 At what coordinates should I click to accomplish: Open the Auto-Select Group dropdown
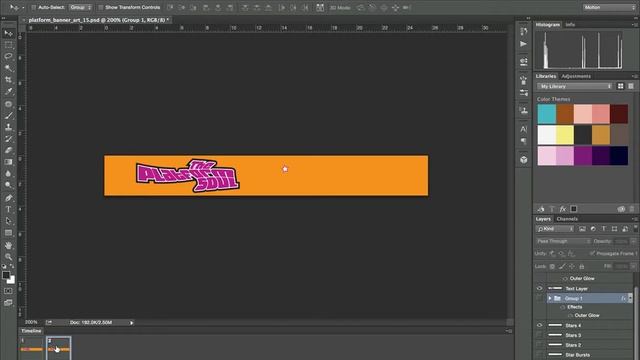coord(80,7)
